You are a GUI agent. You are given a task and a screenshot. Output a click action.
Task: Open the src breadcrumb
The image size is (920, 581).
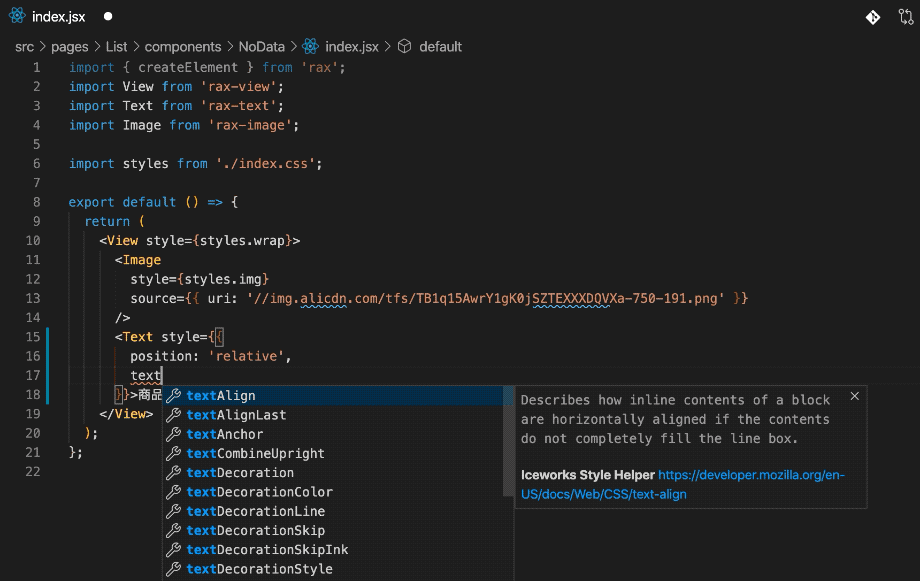25,46
